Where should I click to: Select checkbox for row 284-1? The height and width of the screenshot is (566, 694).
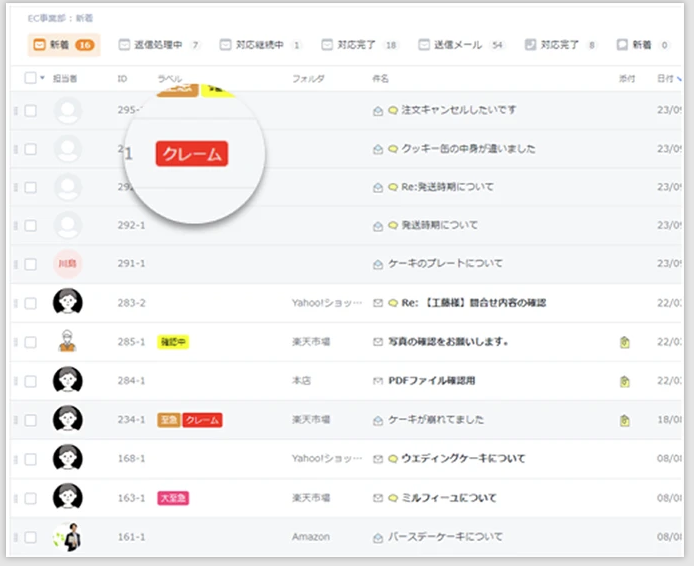coord(30,381)
